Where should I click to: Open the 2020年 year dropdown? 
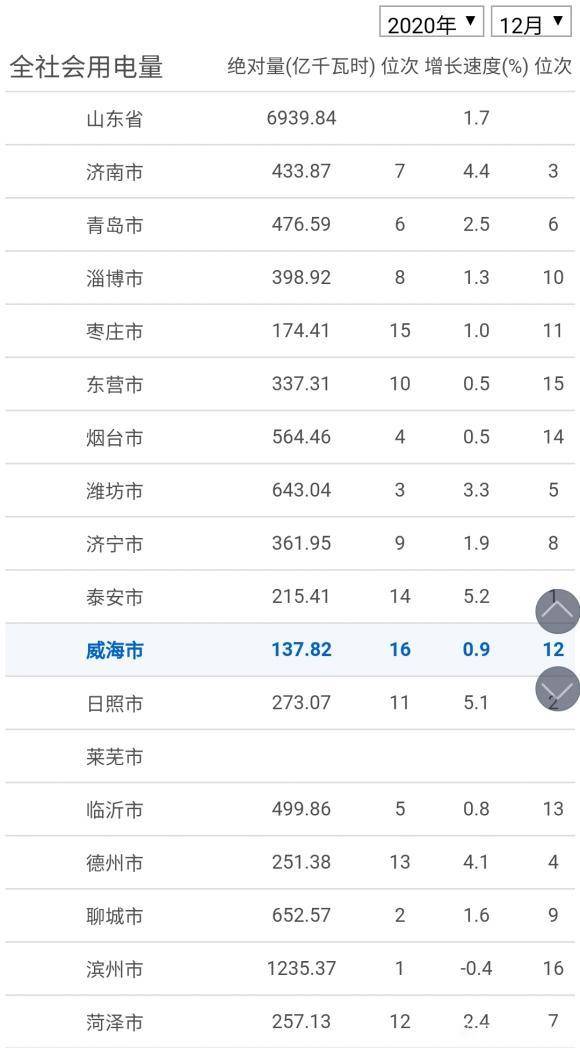click(x=432, y=23)
